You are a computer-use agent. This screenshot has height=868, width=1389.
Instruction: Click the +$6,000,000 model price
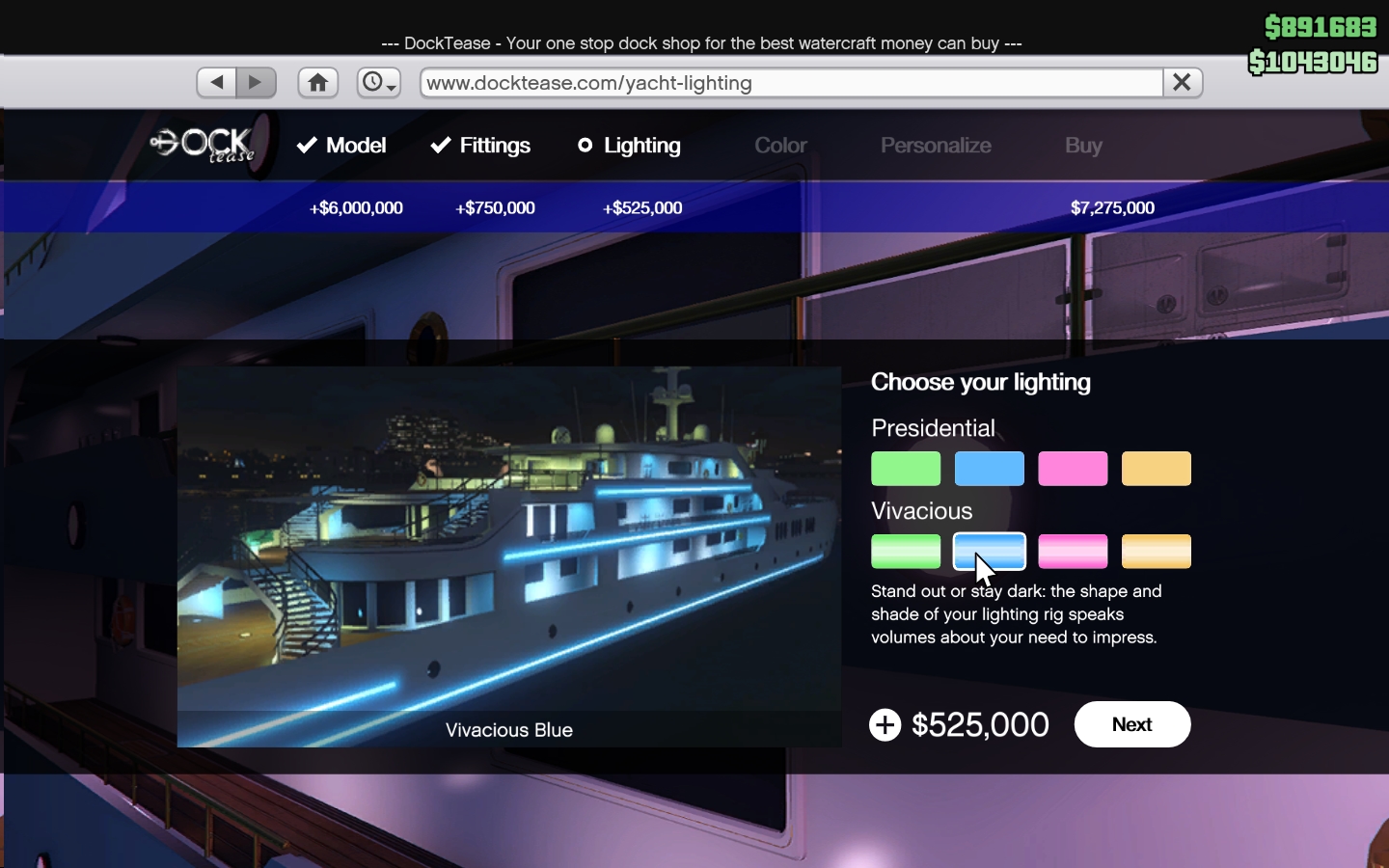point(356,208)
